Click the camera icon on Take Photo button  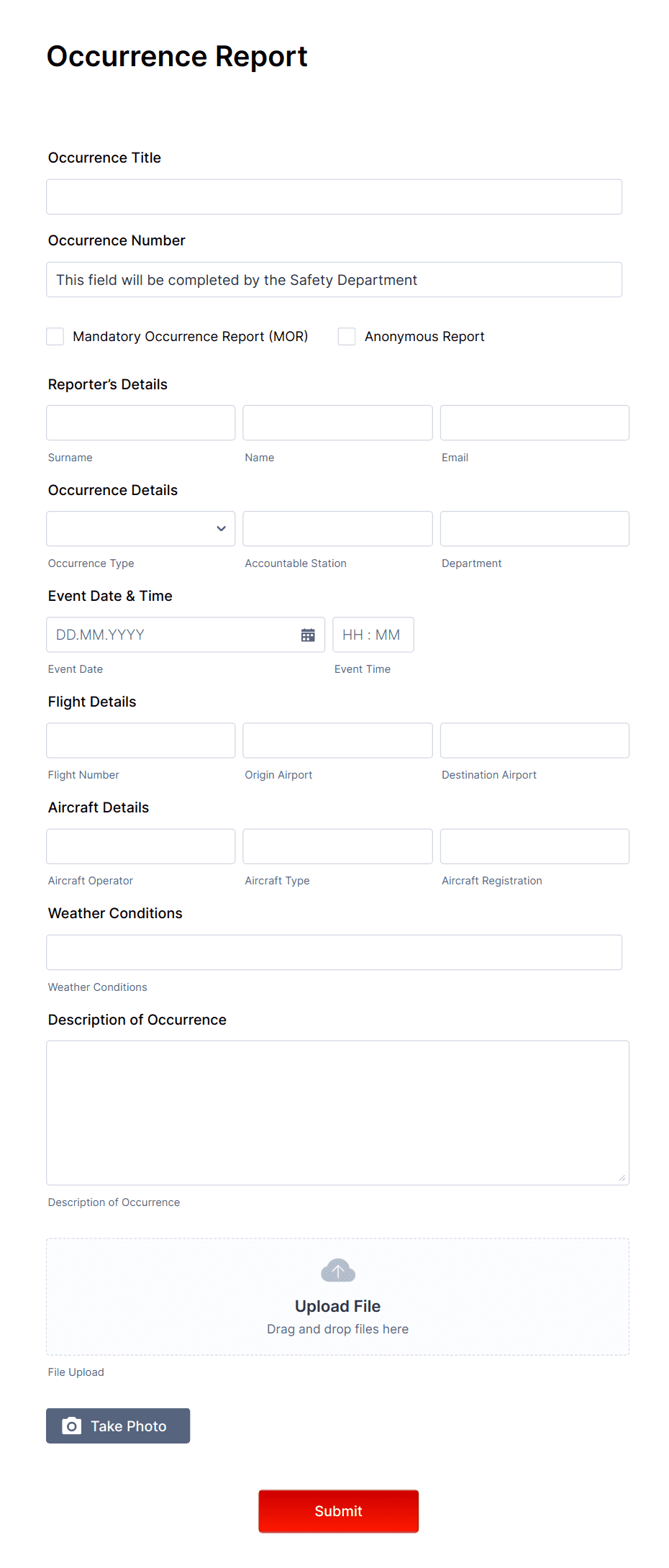[x=73, y=1426]
